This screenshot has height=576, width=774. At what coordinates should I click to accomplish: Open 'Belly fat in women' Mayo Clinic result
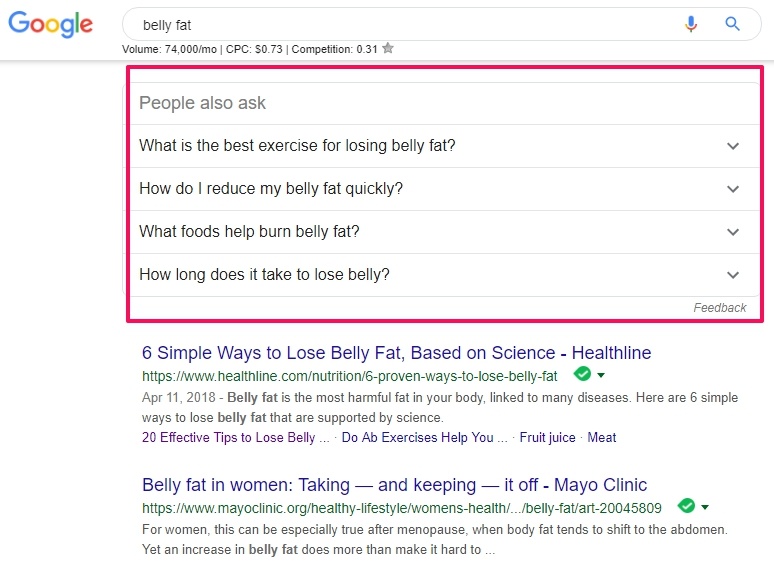point(394,485)
